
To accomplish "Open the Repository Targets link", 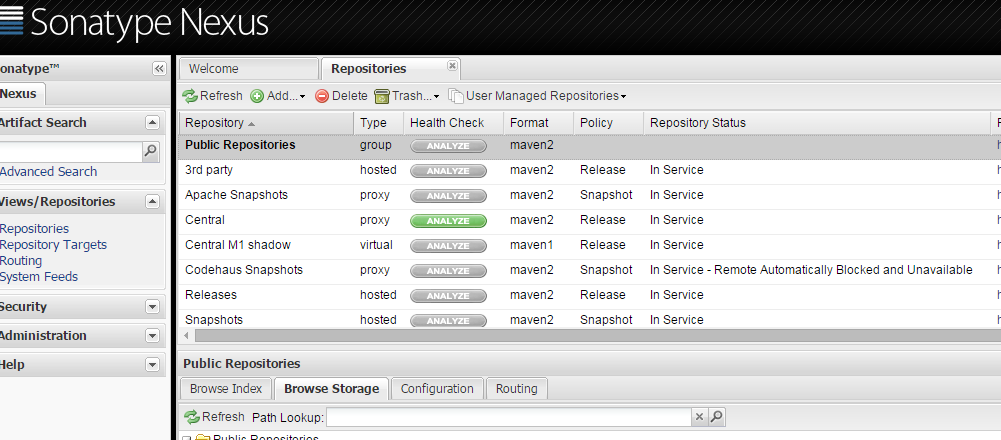I will pos(53,245).
